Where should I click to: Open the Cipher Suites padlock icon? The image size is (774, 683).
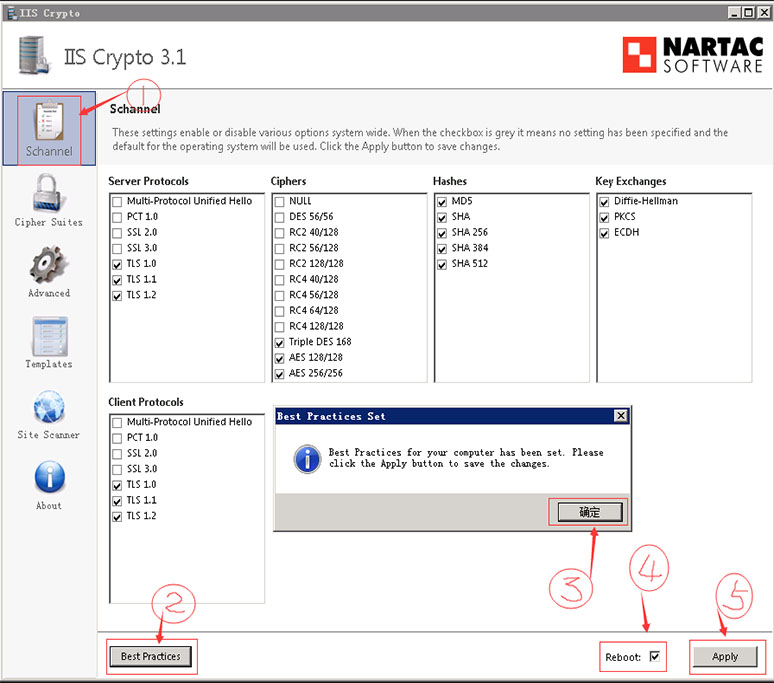48,195
